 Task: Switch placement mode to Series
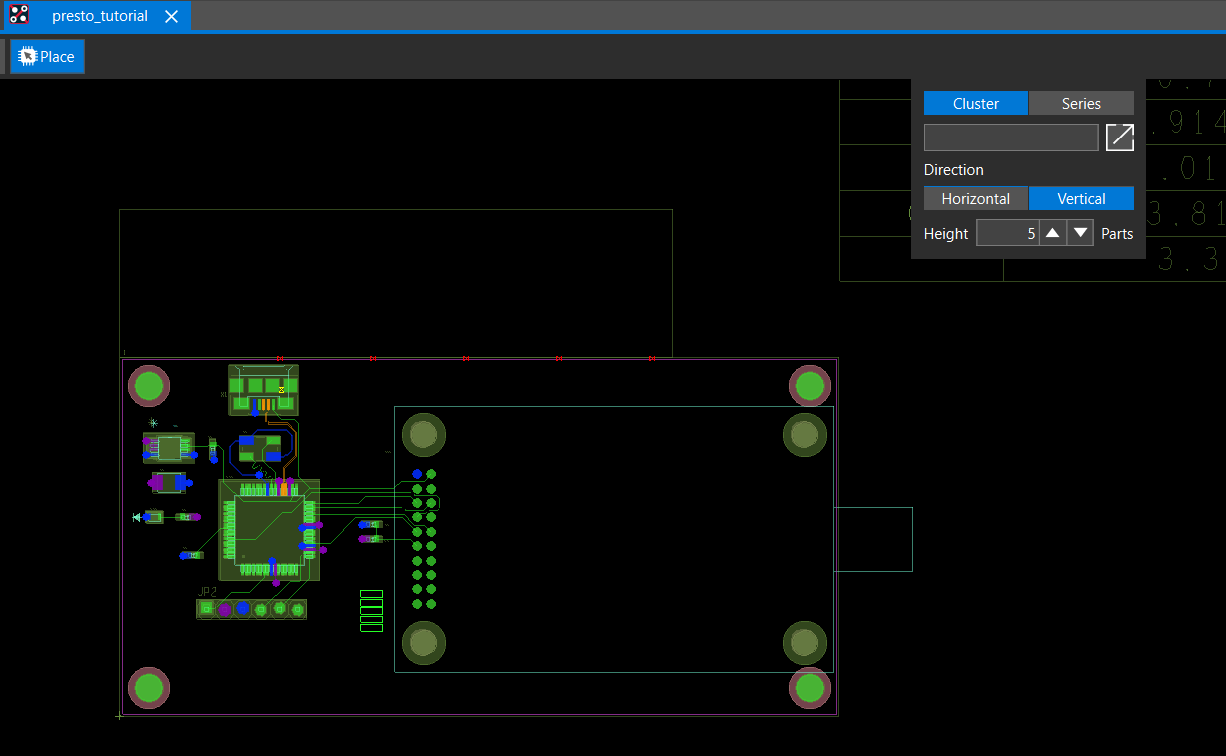(x=1081, y=103)
